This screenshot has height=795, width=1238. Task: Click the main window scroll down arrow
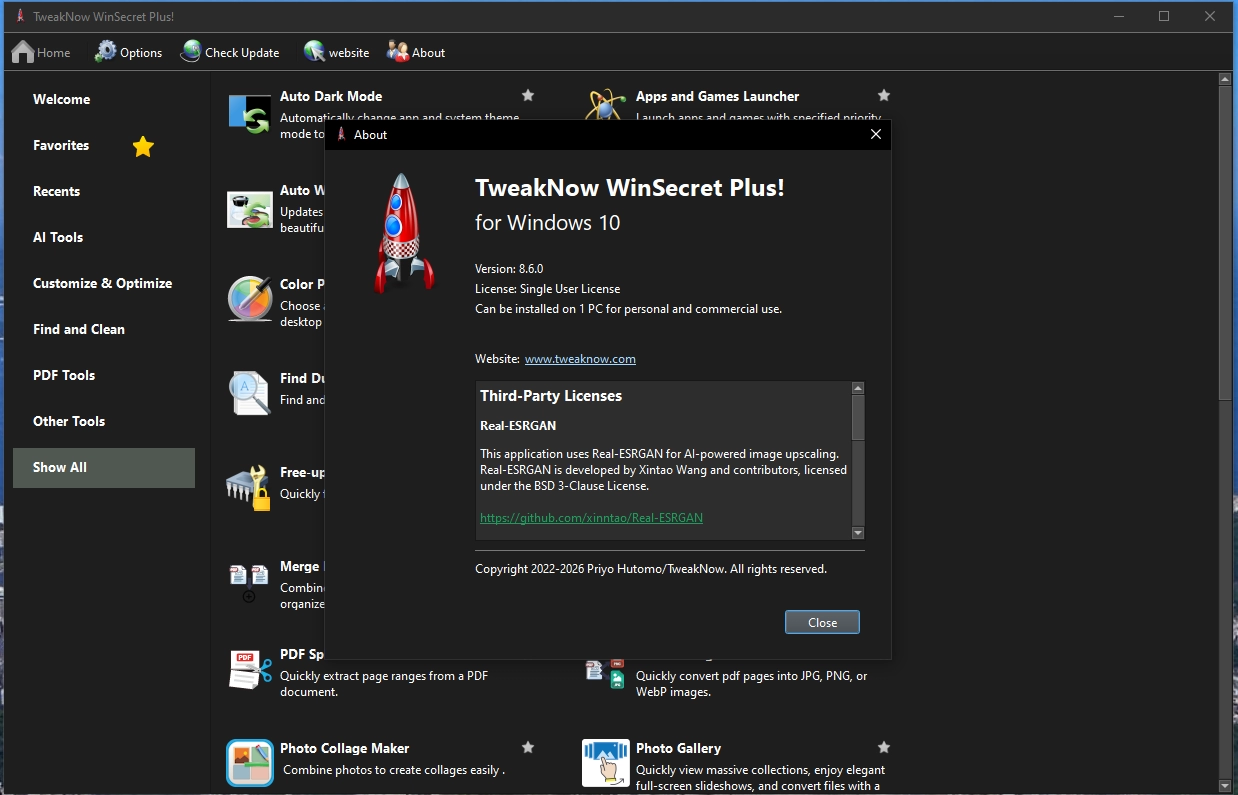[x=1224, y=786]
